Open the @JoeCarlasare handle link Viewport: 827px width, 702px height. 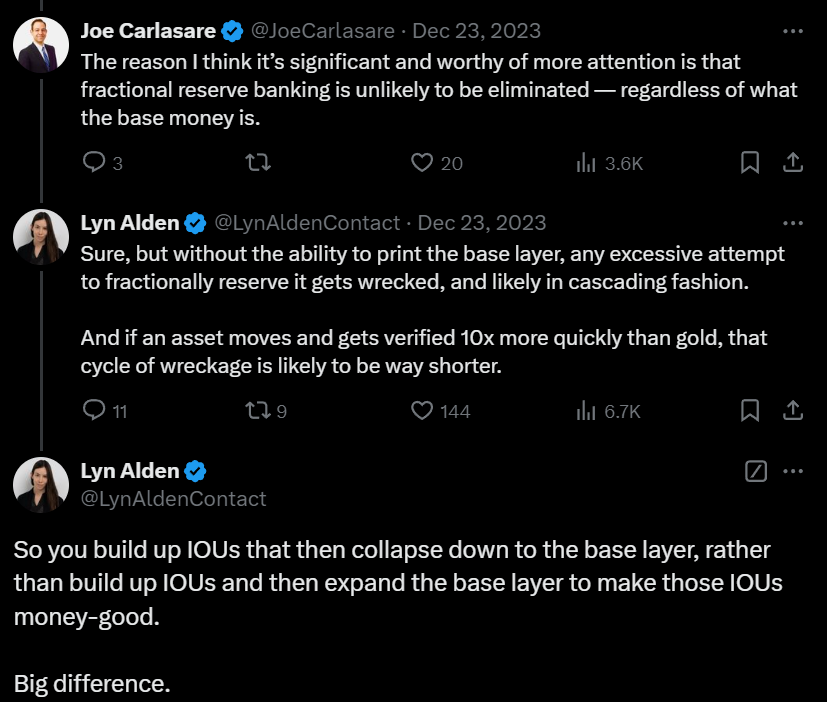322,31
